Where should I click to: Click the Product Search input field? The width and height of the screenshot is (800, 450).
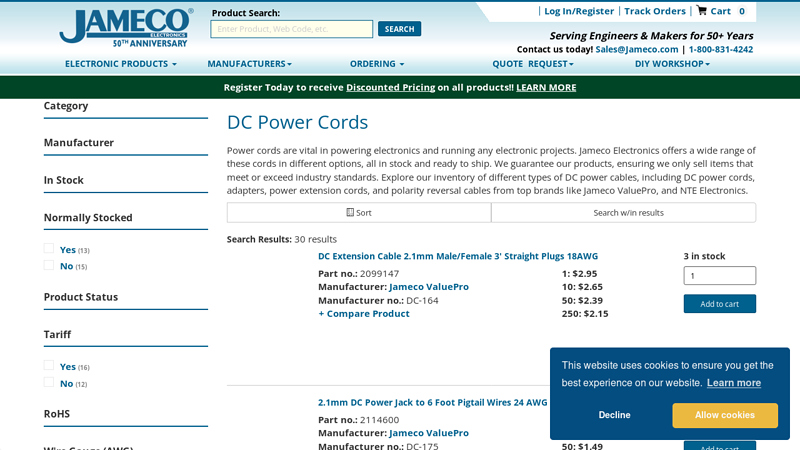pyautogui.click(x=291, y=29)
